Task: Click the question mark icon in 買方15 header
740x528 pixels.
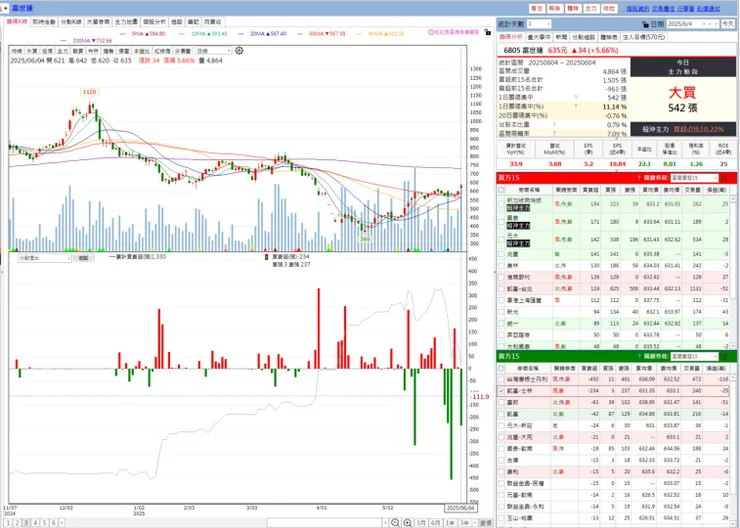Action: pos(639,178)
